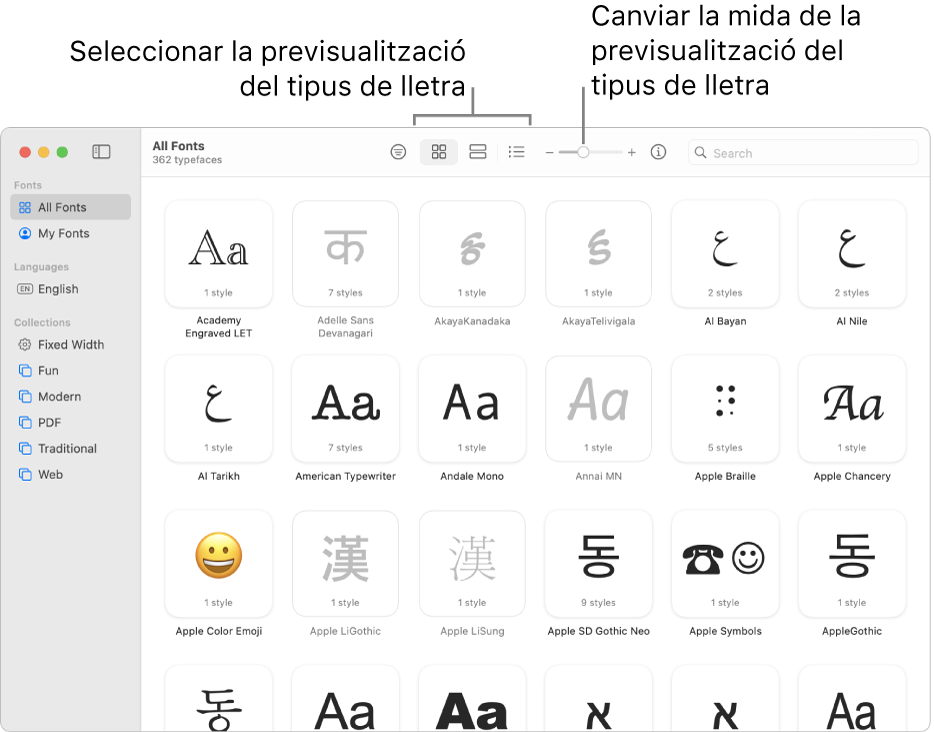Select My Fonts in the sidebar
This screenshot has height=732, width=934.
point(70,233)
